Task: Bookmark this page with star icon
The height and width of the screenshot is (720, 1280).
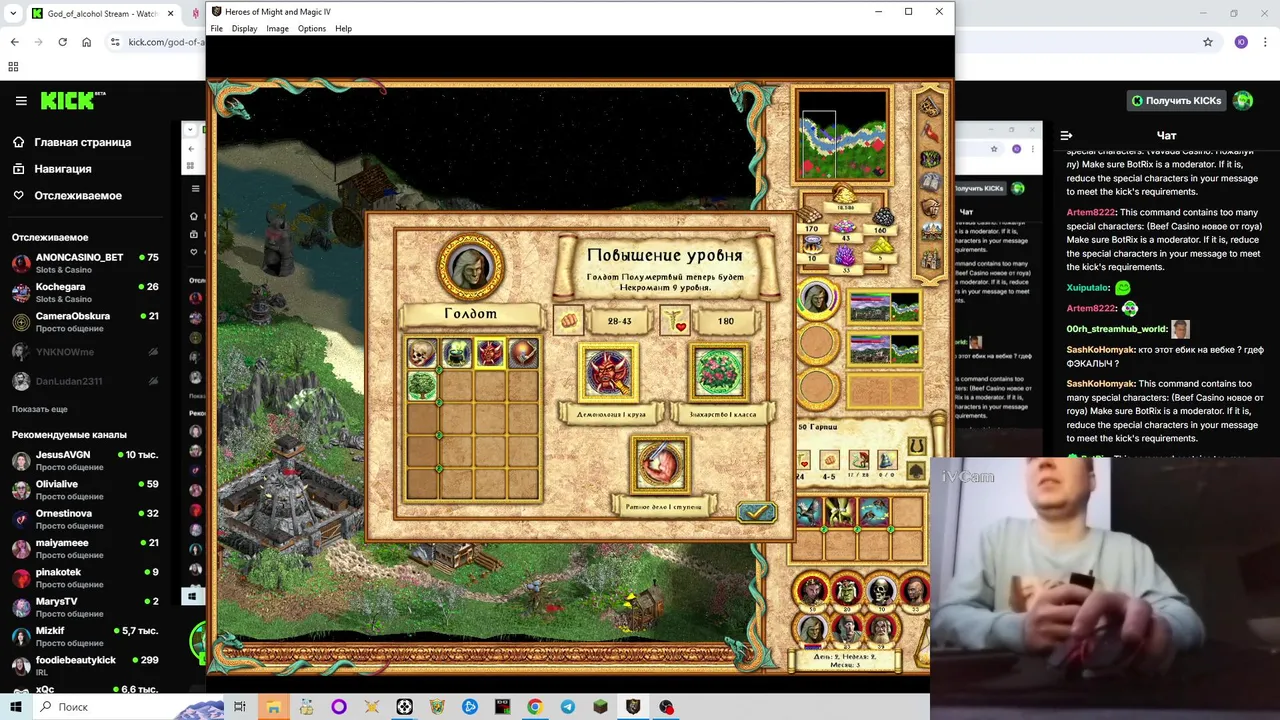Action: tap(1208, 42)
